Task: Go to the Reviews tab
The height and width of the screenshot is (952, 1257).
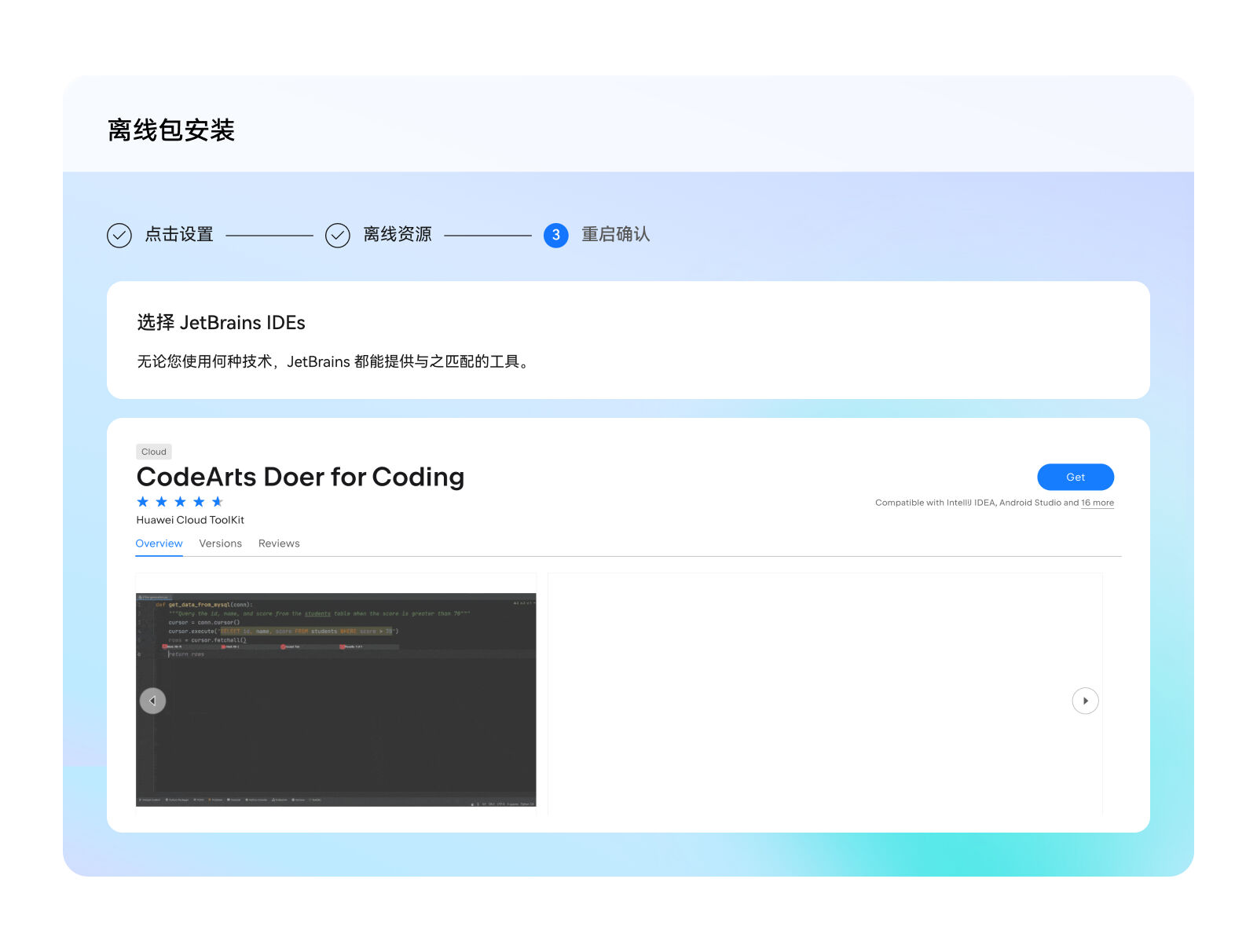Action: 279,544
